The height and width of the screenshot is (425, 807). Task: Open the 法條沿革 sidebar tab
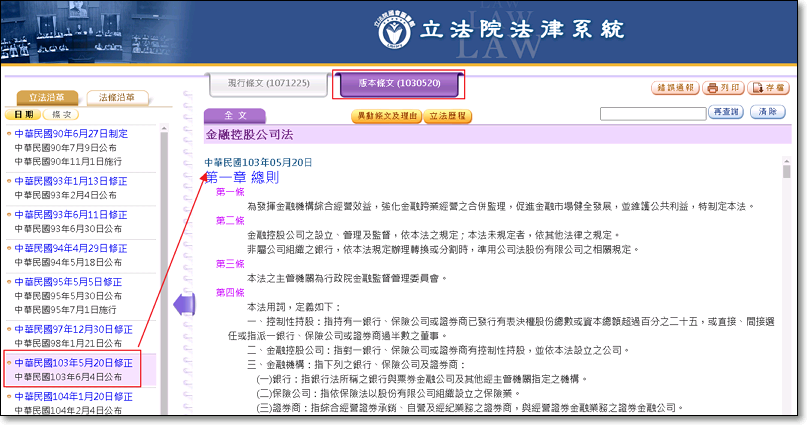point(117,98)
